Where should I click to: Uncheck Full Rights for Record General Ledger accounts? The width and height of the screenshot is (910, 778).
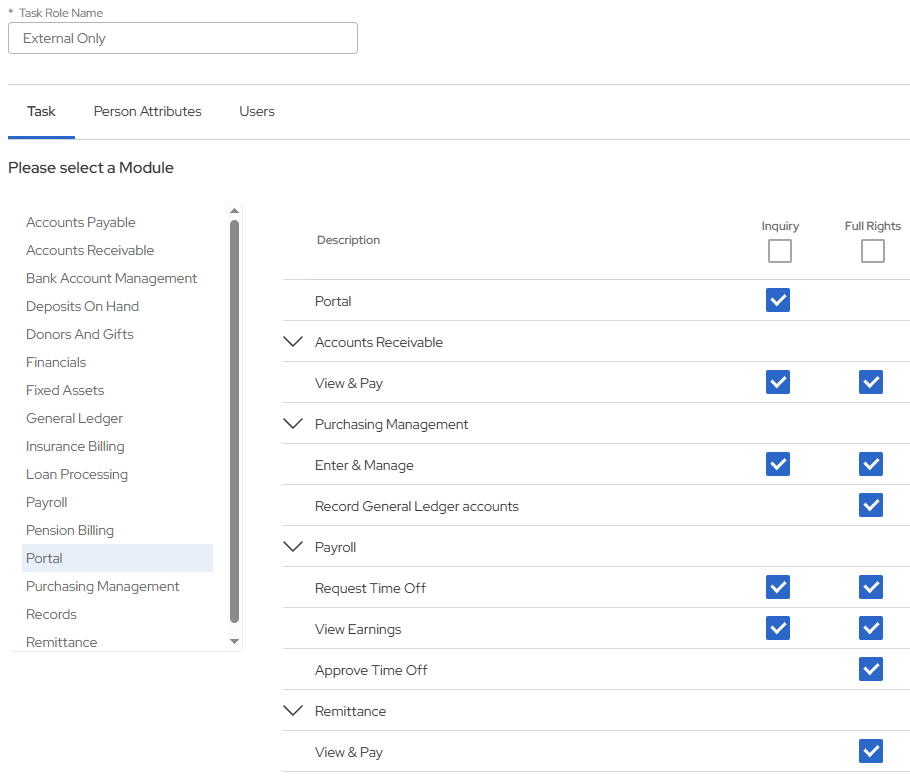[x=871, y=505]
